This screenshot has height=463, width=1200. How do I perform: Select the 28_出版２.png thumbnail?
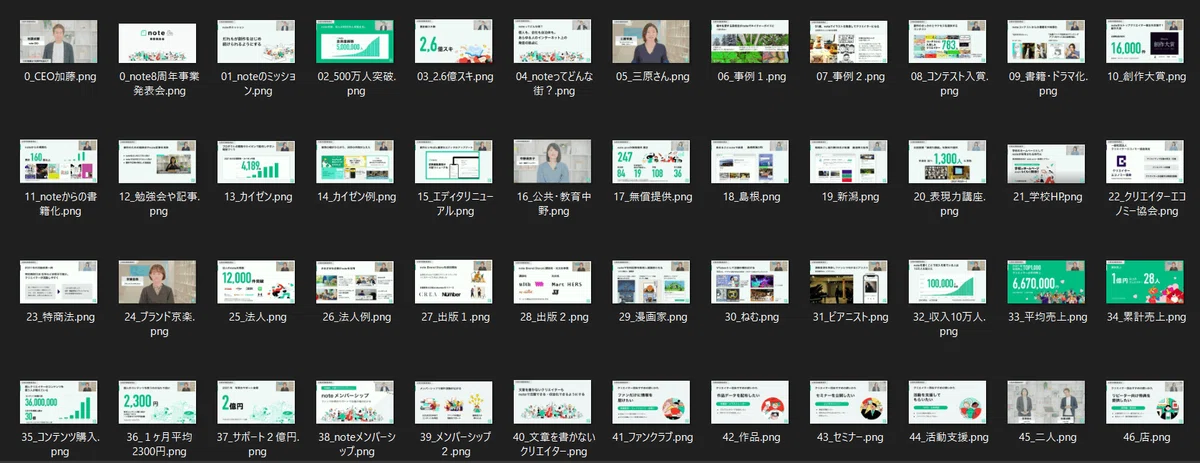click(x=553, y=283)
